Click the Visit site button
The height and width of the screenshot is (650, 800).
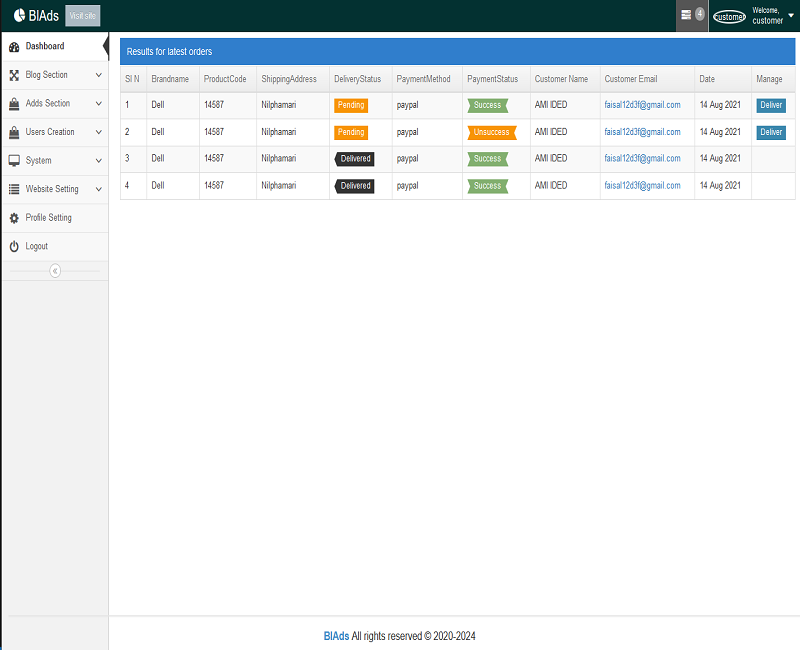[82, 16]
